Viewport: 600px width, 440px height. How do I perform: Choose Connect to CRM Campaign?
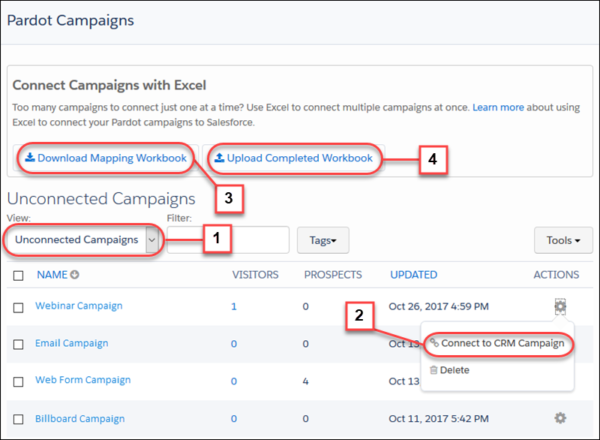[497, 343]
